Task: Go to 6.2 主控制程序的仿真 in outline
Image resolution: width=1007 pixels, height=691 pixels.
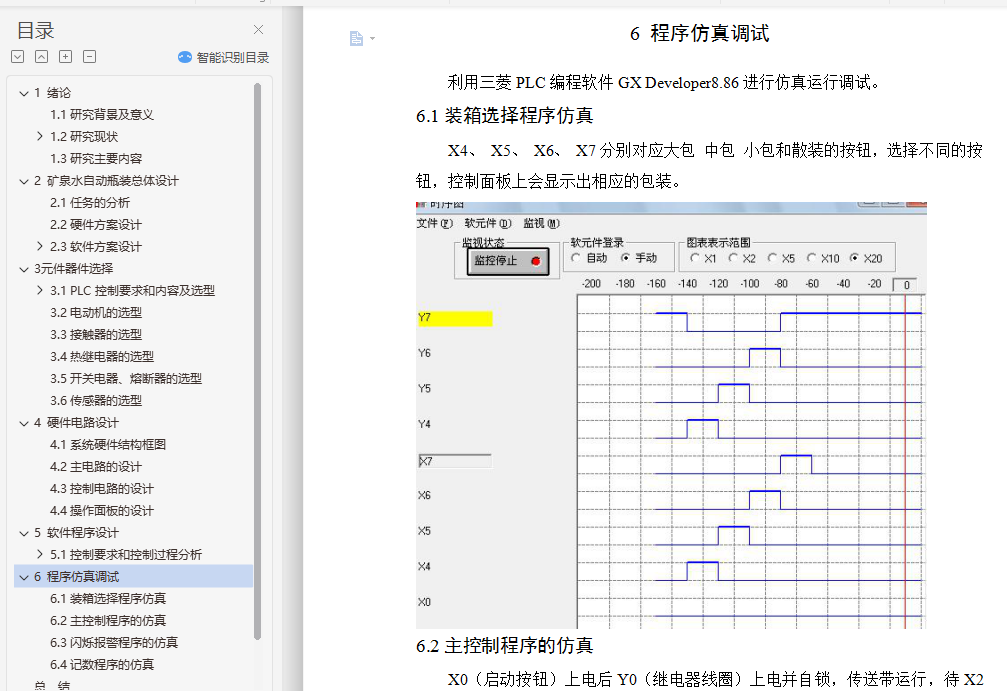Action: click(x=108, y=620)
